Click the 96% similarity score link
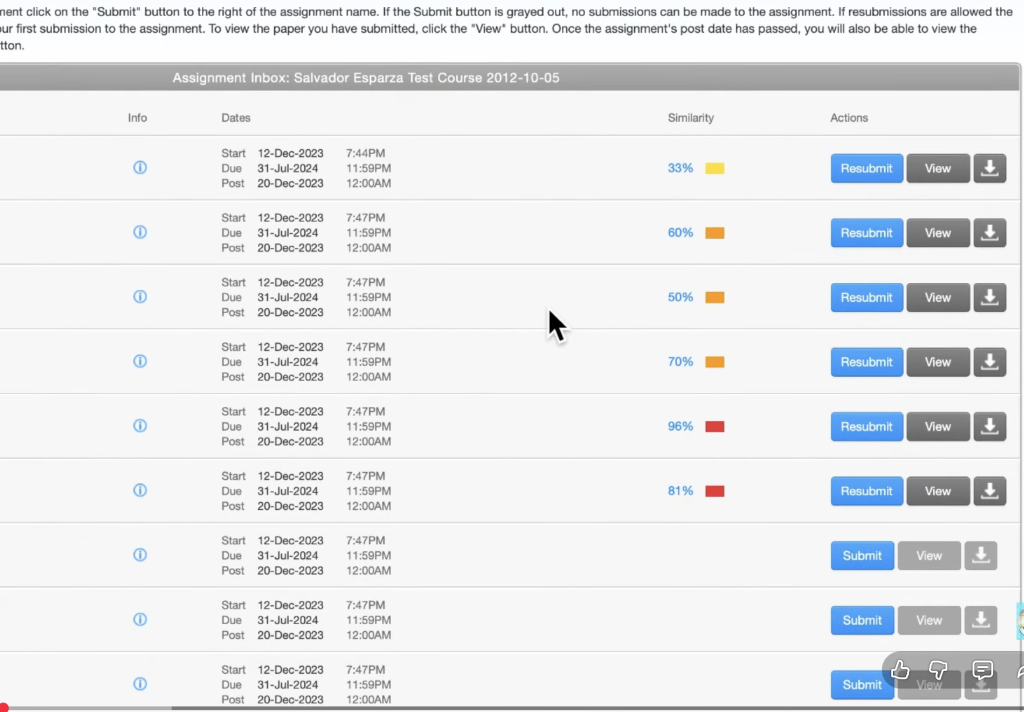The width and height of the screenshot is (1024, 712). [680, 427]
